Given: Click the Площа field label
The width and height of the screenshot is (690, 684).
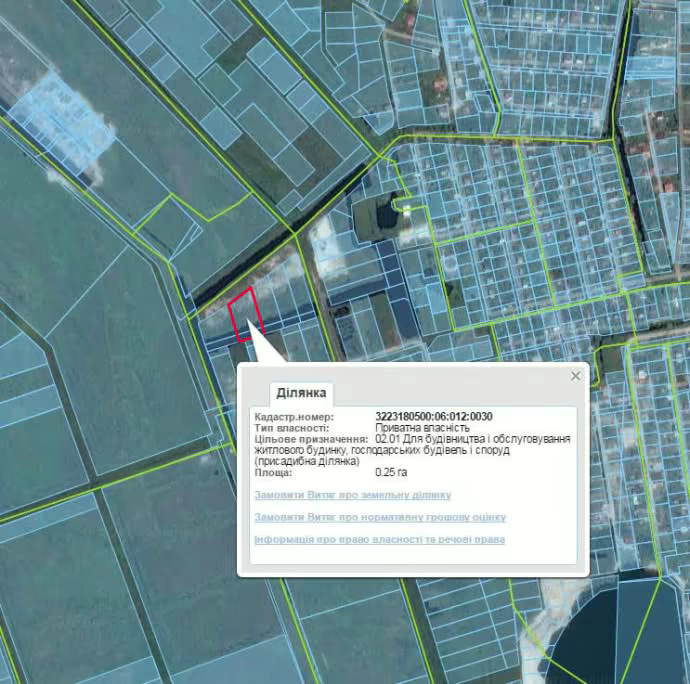Looking at the screenshot, I should (274, 471).
